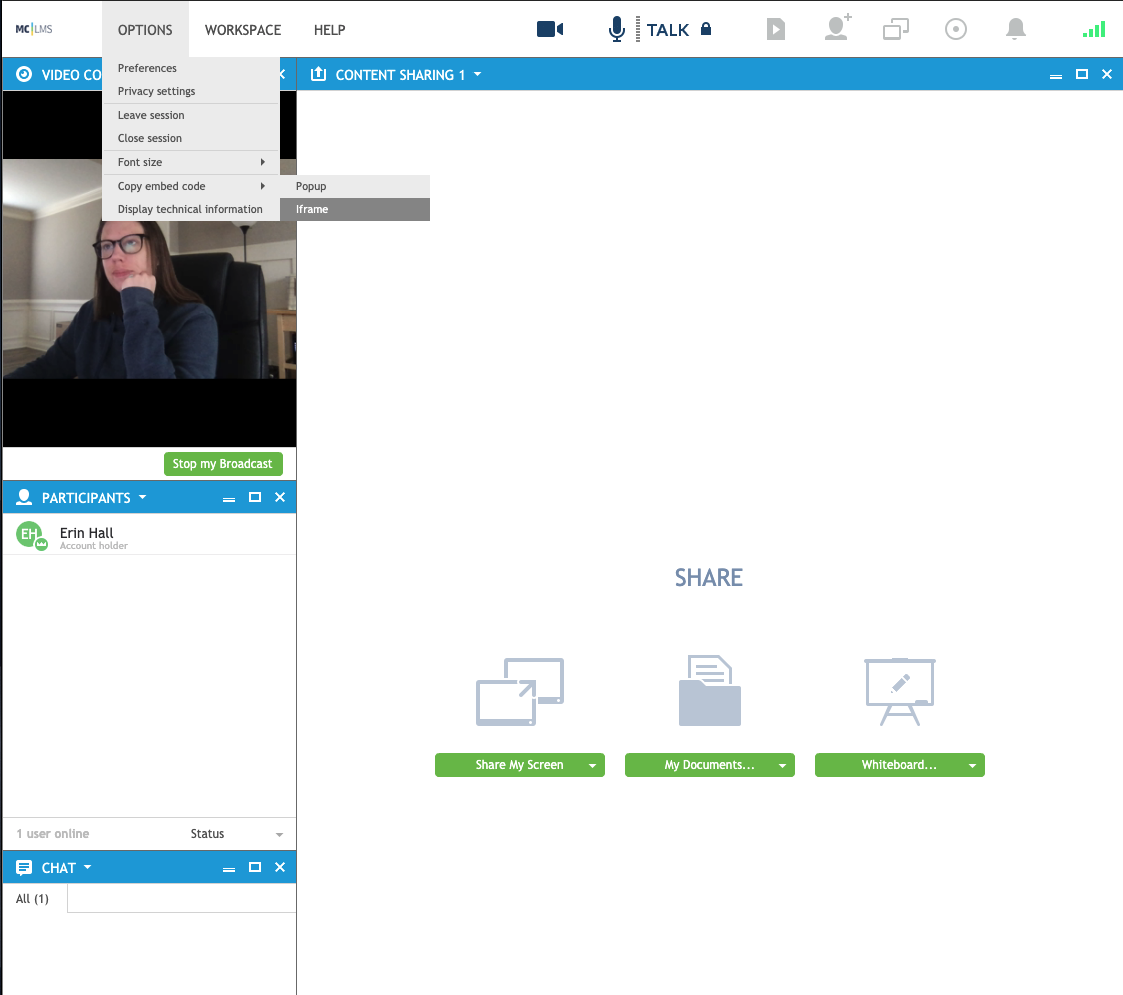Close the Content Sharing panel
Screen dimensions: 1123x995
(1107, 74)
